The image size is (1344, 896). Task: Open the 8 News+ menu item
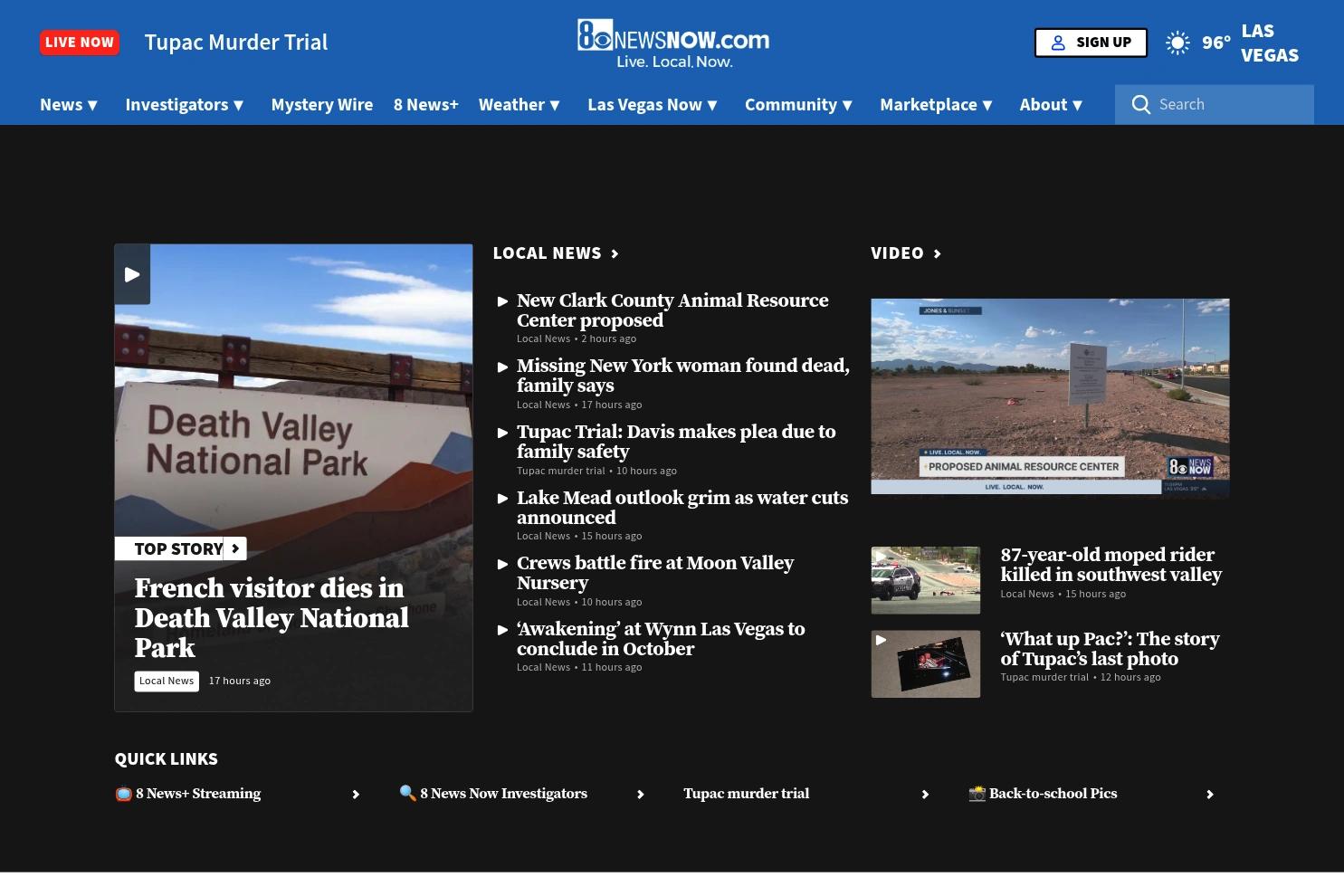click(x=426, y=105)
